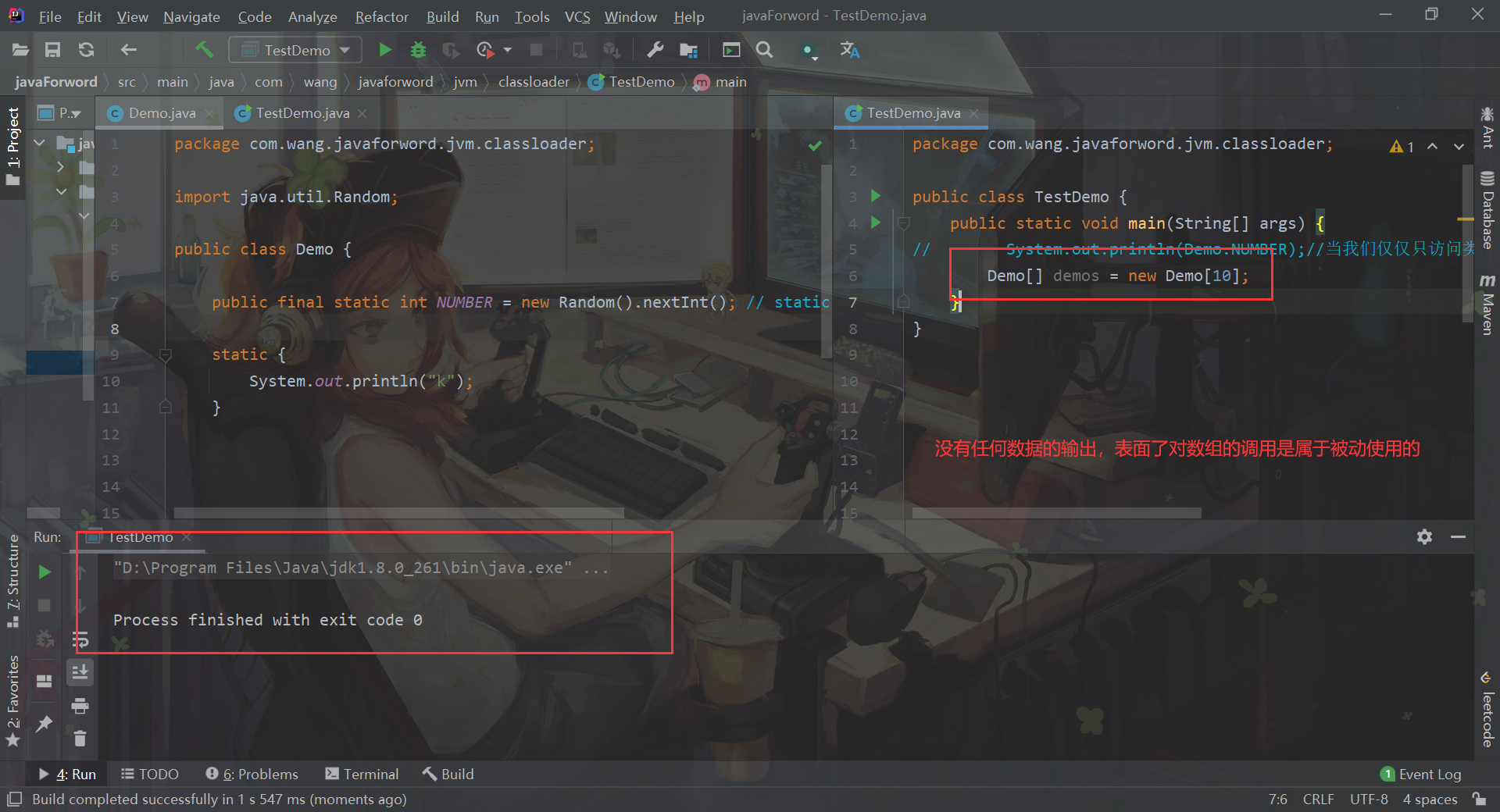The image size is (1500, 812).
Task: Click the main method breadcrumb
Action: pos(720,82)
